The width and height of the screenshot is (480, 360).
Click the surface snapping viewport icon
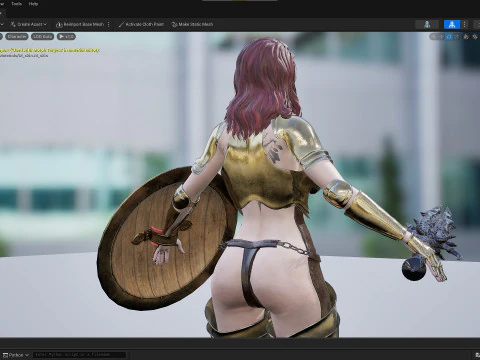click(466, 37)
